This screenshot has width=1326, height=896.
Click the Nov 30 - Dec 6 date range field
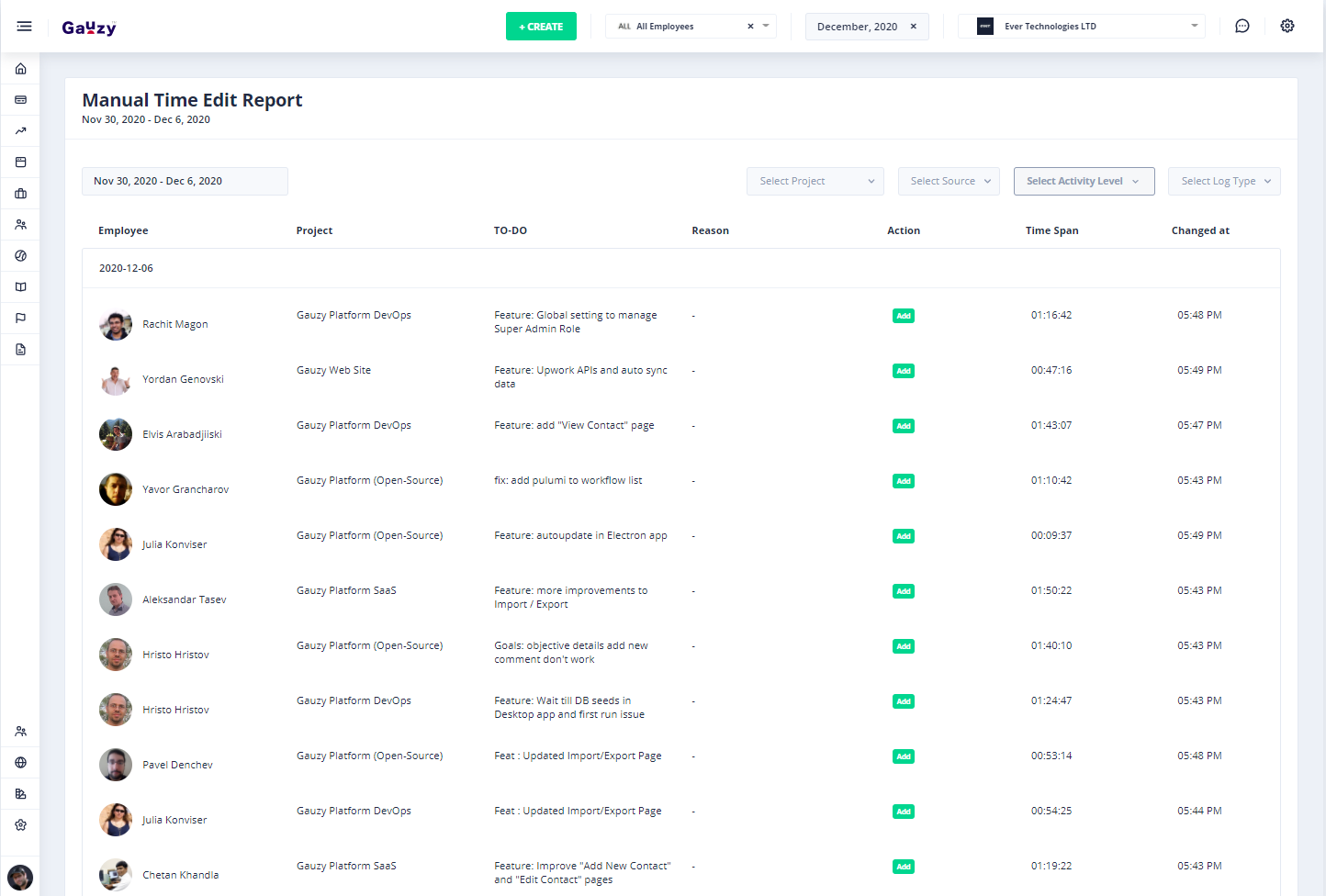(185, 182)
